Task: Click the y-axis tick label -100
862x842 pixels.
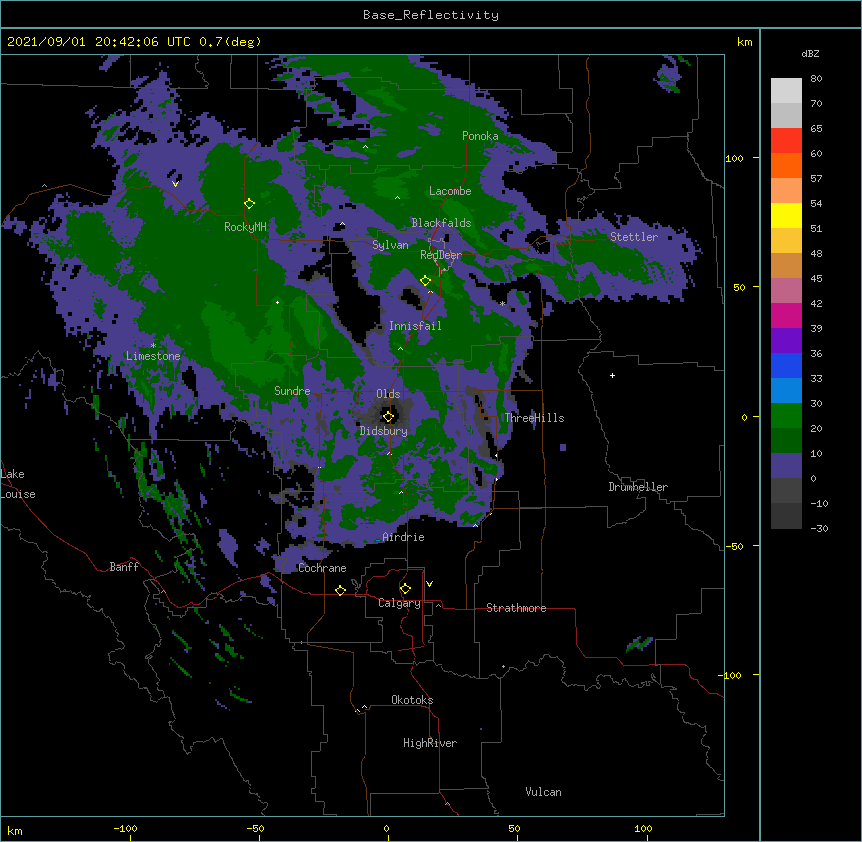Action: click(x=730, y=675)
